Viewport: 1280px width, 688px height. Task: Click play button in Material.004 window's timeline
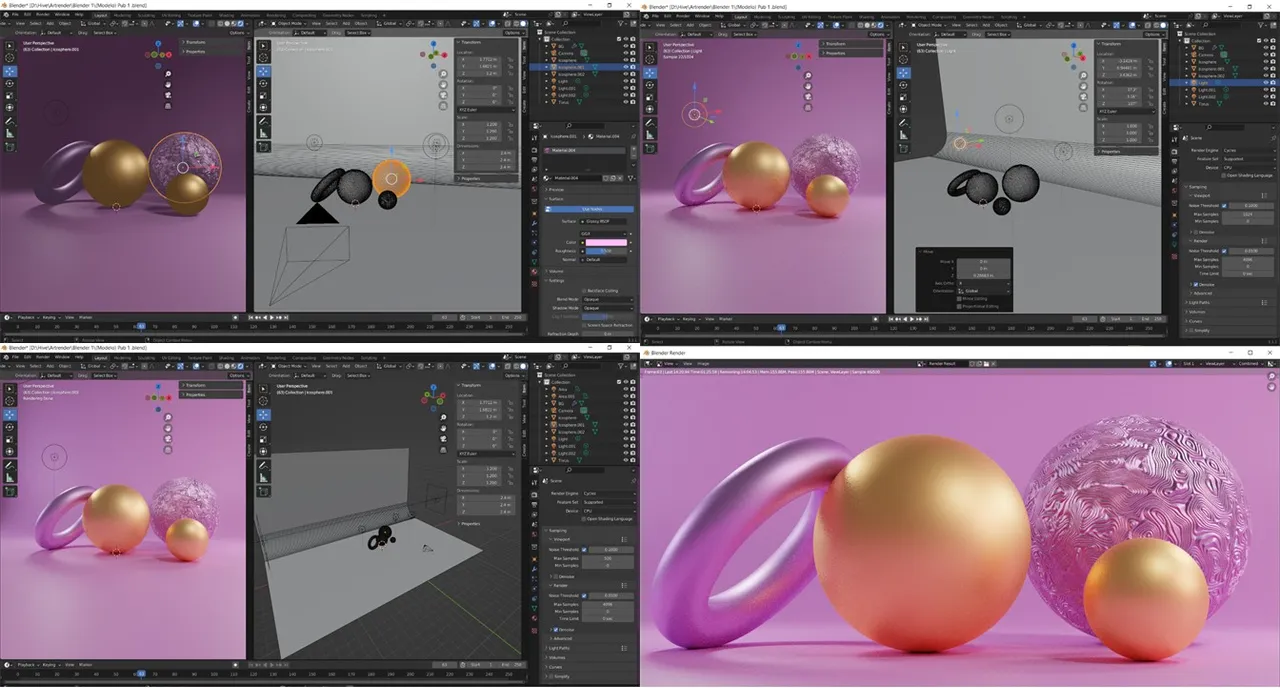coord(273,317)
